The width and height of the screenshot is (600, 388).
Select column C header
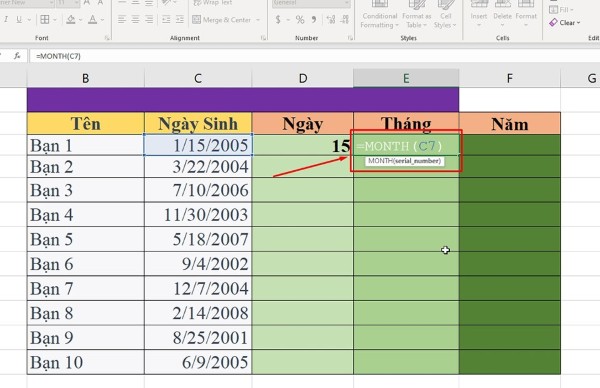coord(198,78)
